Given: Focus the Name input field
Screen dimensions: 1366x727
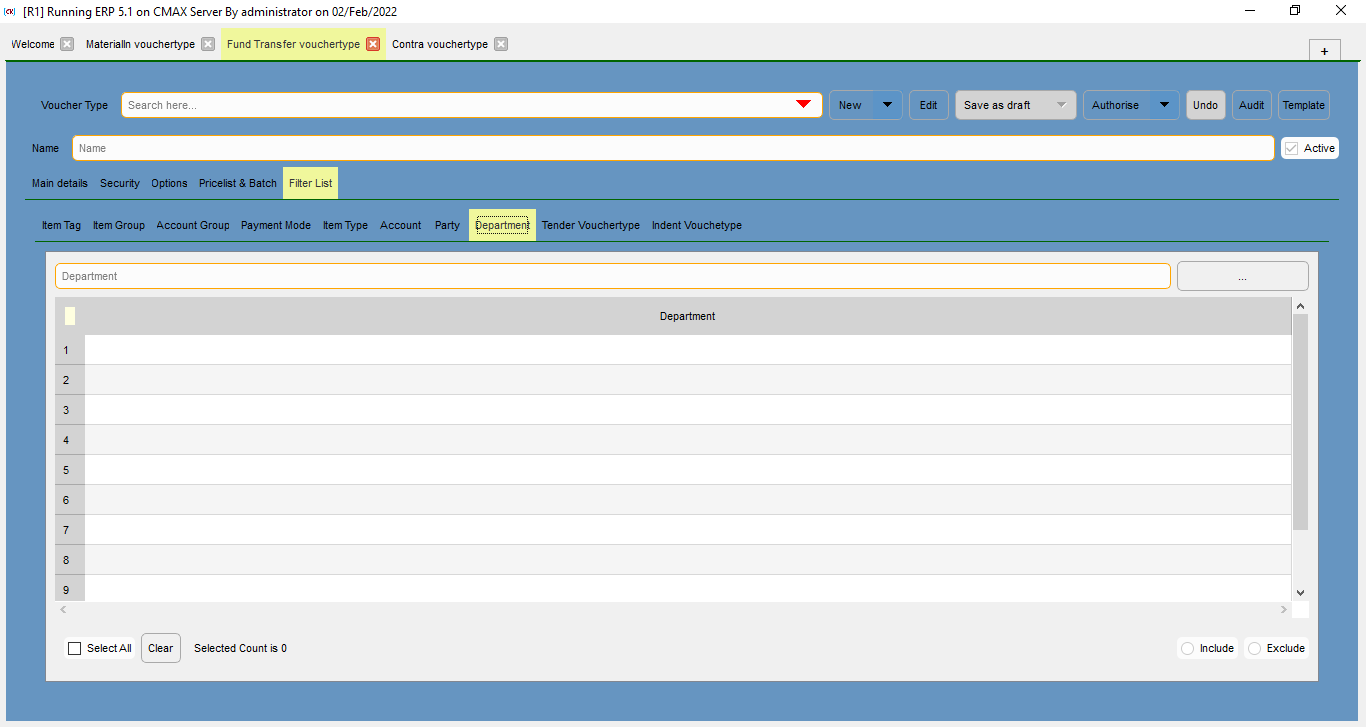Looking at the screenshot, I should [673, 148].
